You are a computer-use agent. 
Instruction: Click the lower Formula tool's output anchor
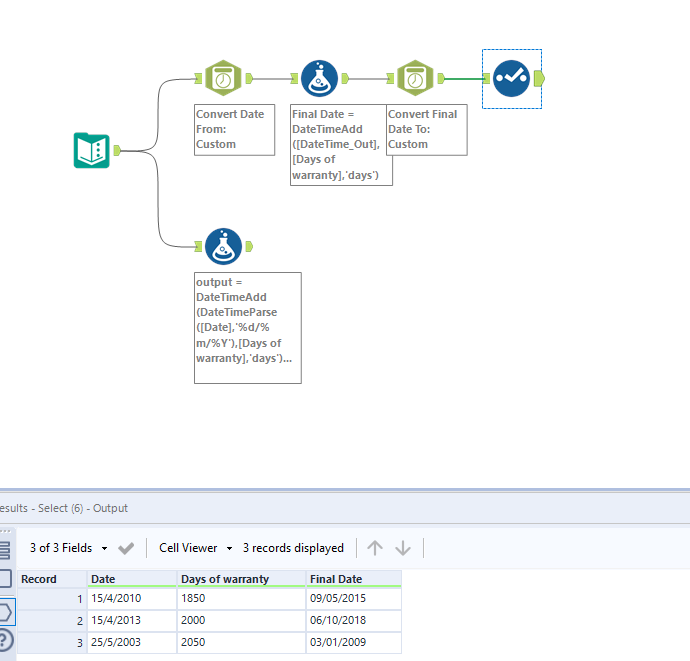(x=249, y=246)
